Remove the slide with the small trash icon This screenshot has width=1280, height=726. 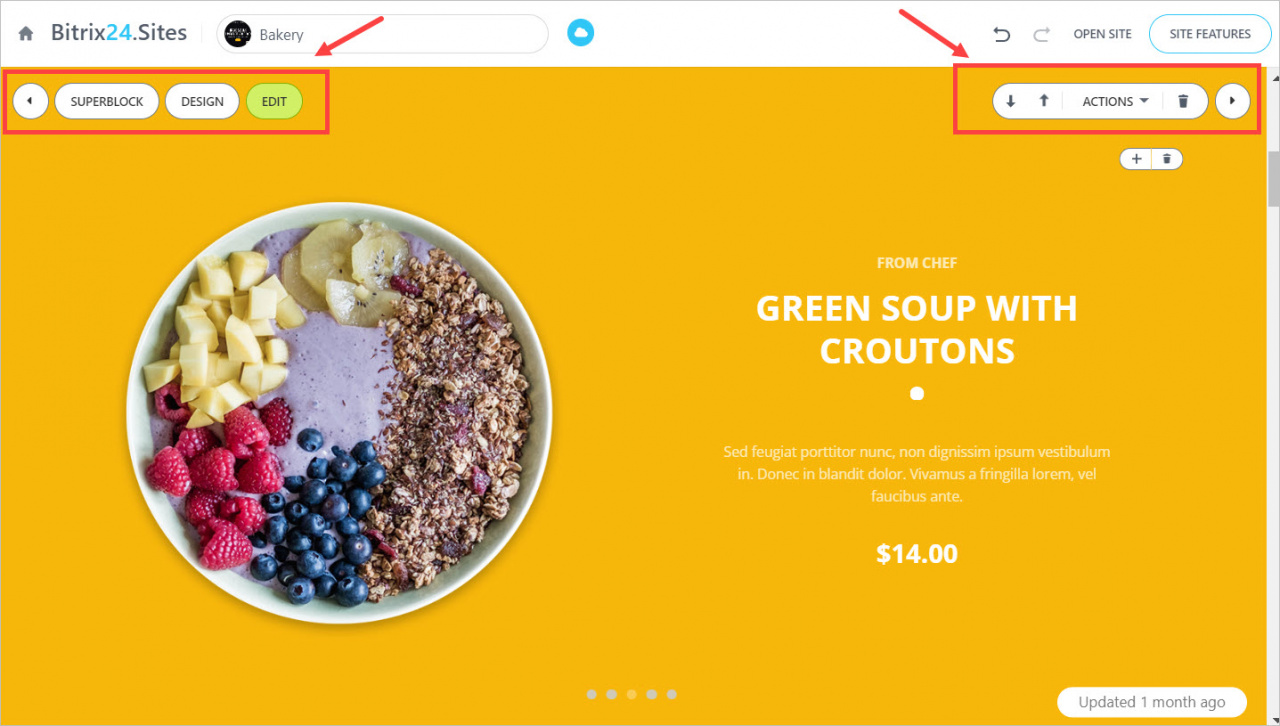click(1167, 159)
